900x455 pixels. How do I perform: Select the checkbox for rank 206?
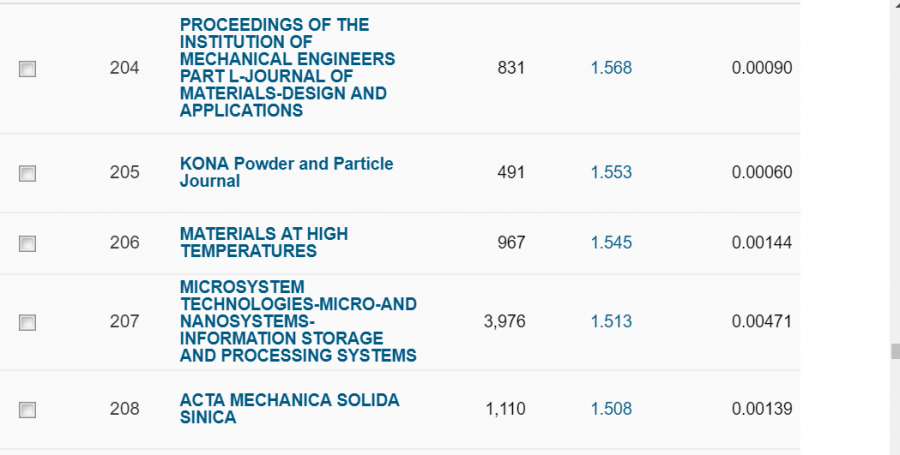pyautogui.click(x=28, y=243)
